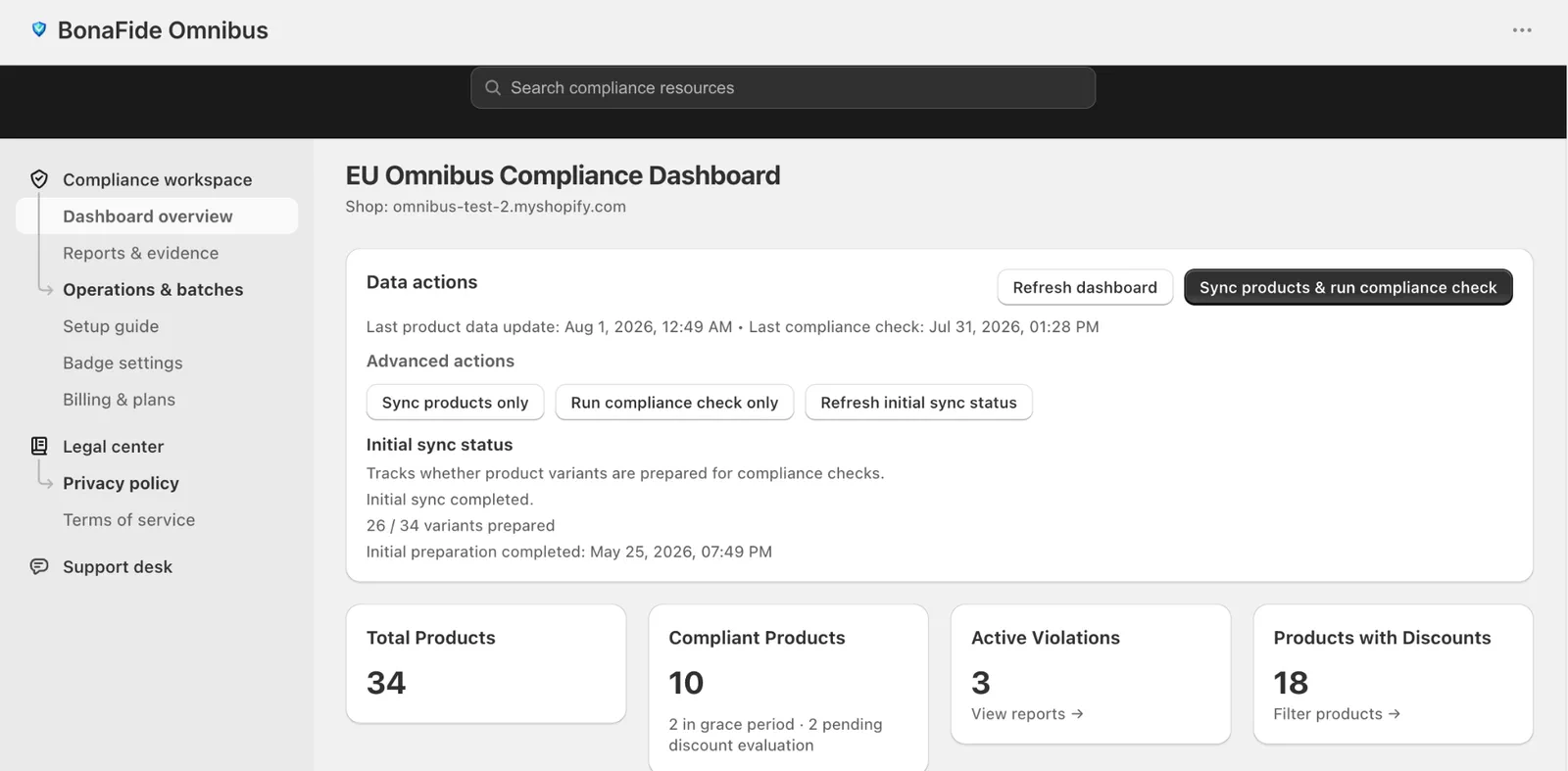Image resolution: width=1568 pixels, height=771 pixels.
Task: Click the Initial sync completed text
Action: 450,500
